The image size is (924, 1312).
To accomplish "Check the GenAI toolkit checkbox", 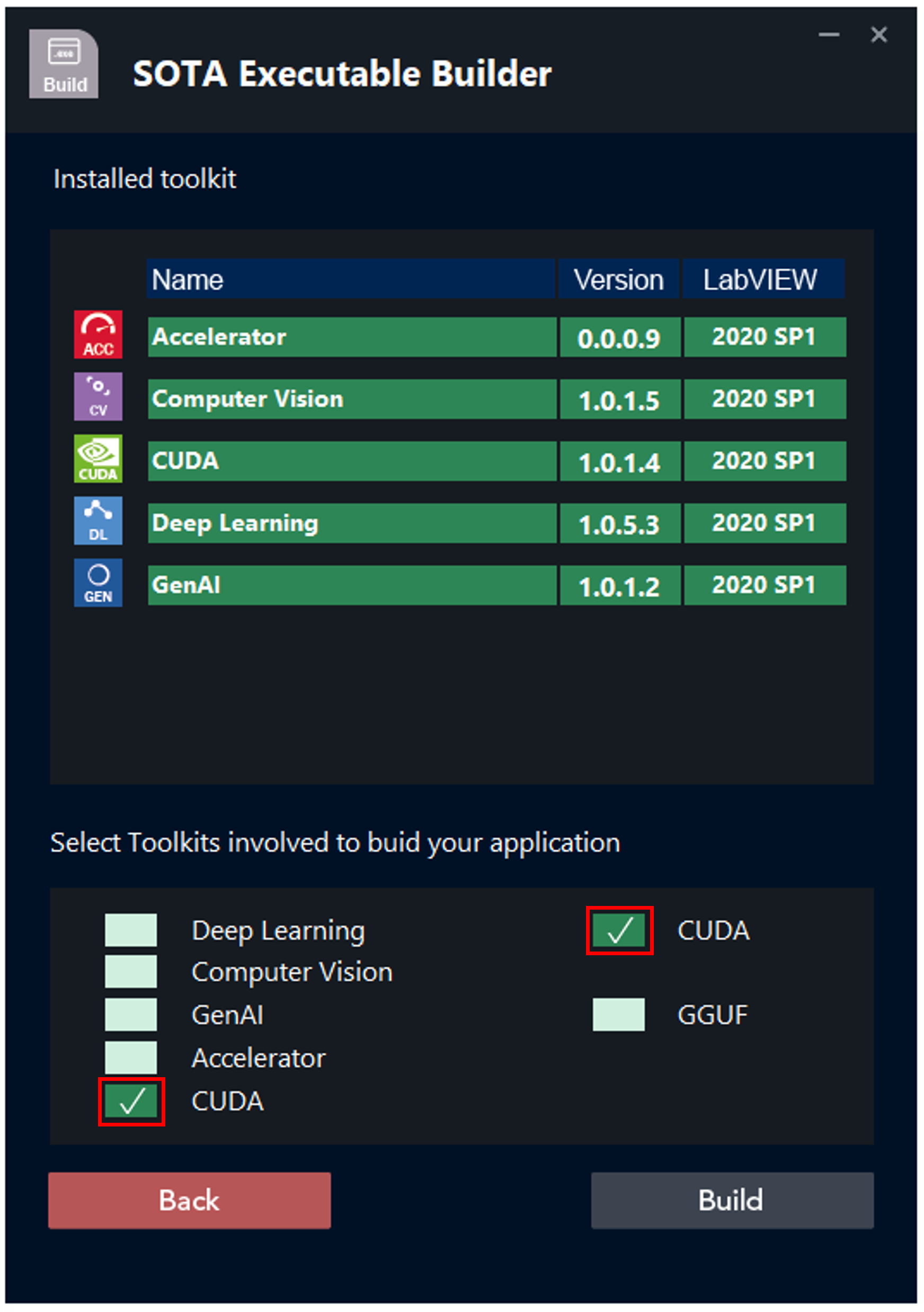I will [131, 1015].
